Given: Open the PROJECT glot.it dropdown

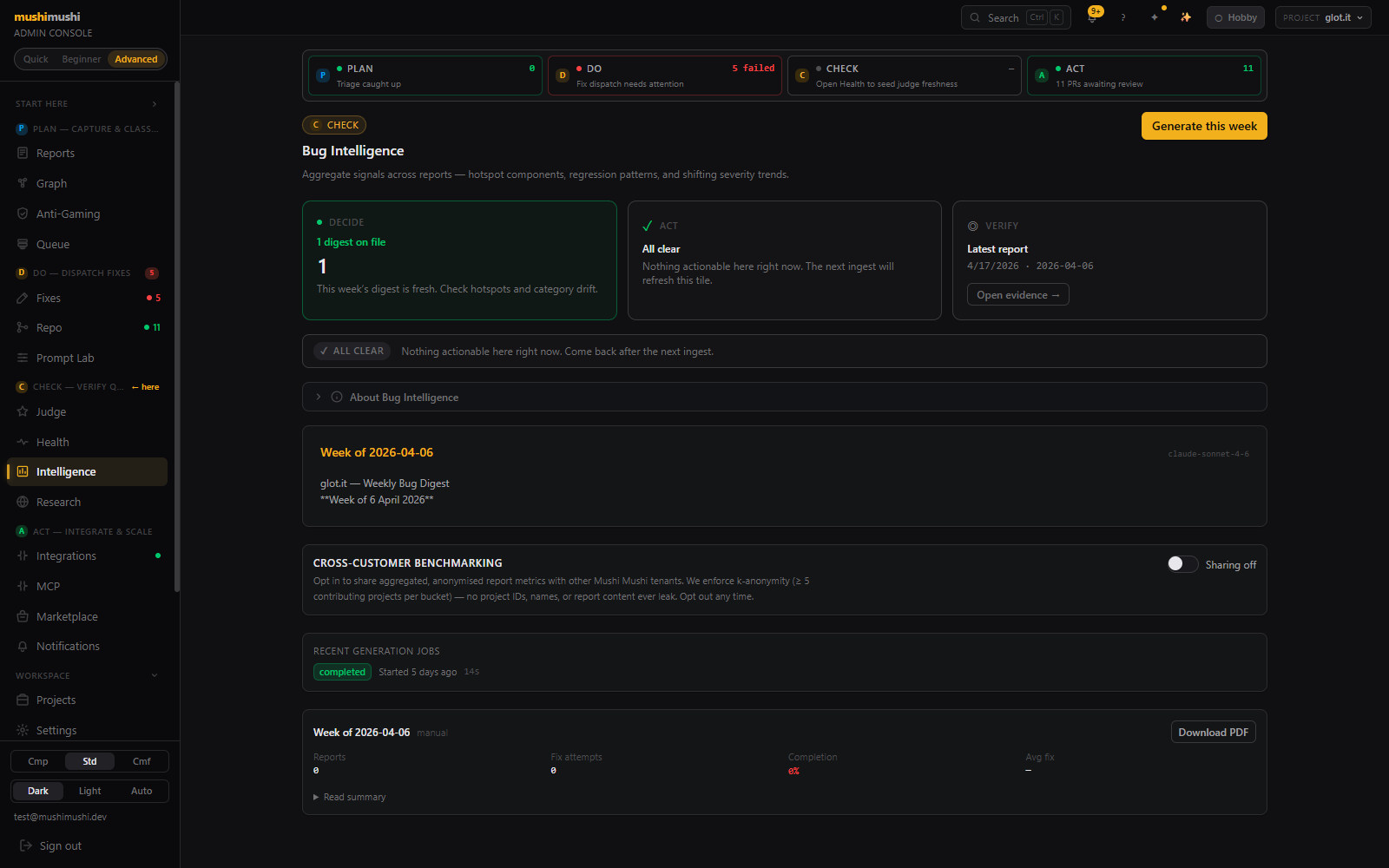Looking at the screenshot, I should tap(1323, 17).
